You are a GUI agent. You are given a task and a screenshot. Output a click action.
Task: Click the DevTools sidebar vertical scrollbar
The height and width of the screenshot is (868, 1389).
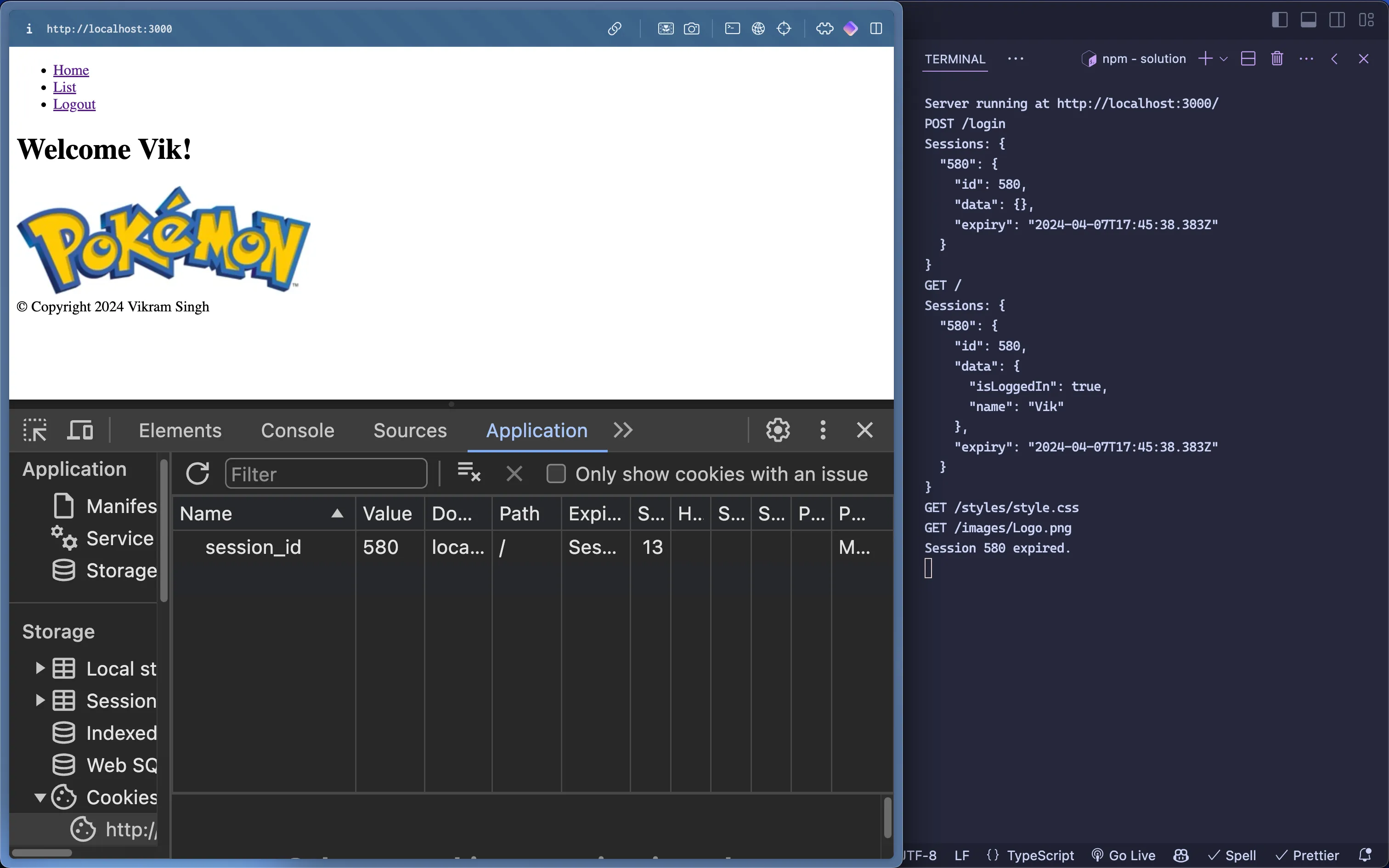164,530
